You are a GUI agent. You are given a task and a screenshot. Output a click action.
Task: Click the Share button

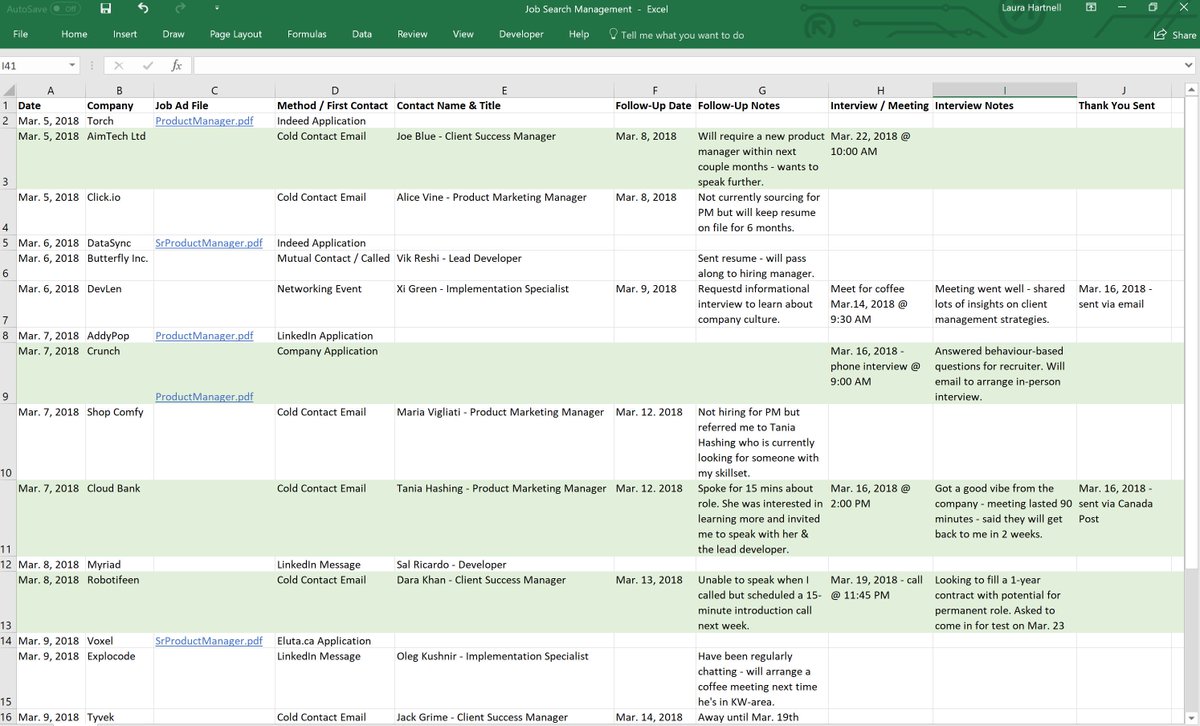point(1175,34)
